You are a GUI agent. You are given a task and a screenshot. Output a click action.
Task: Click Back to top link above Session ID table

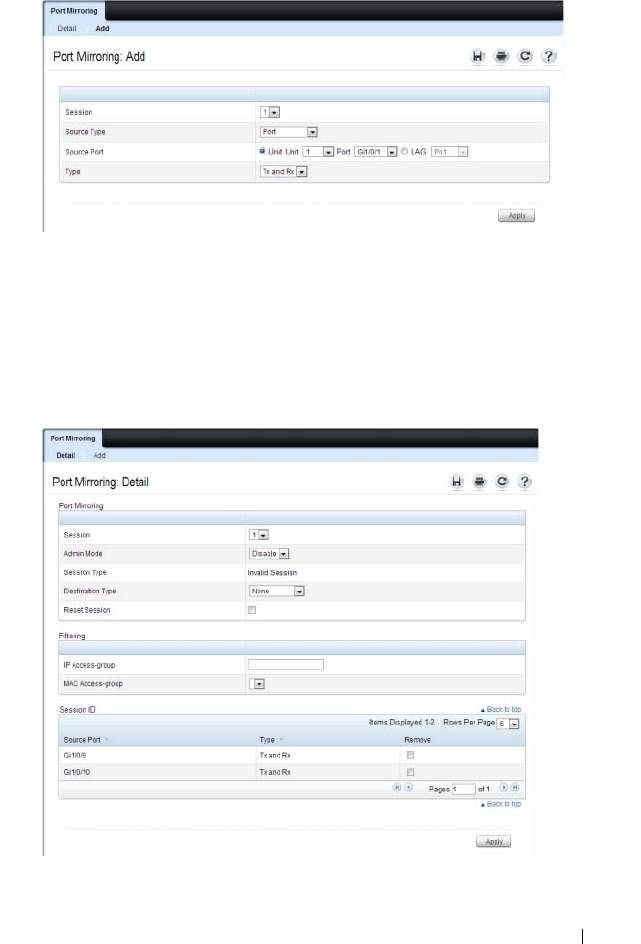(501, 709)
